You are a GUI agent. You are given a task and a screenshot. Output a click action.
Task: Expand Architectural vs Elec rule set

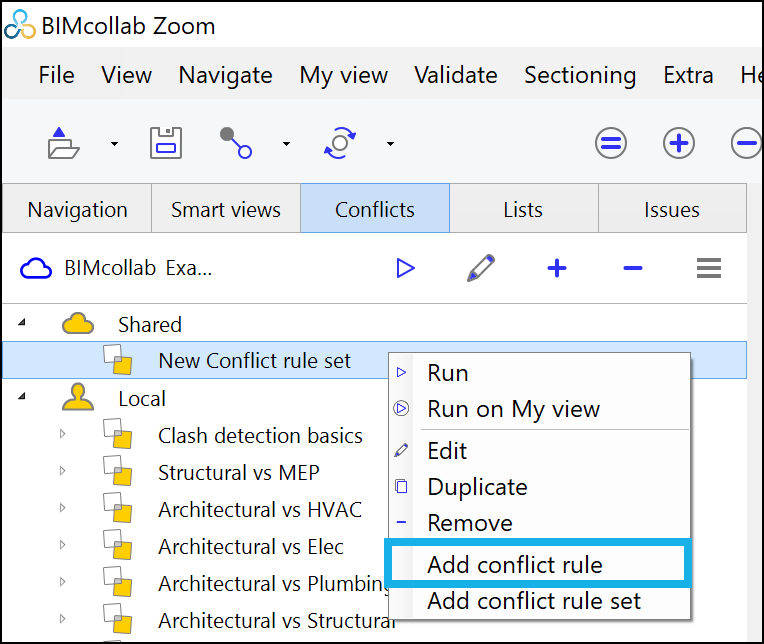click(62, 545)
